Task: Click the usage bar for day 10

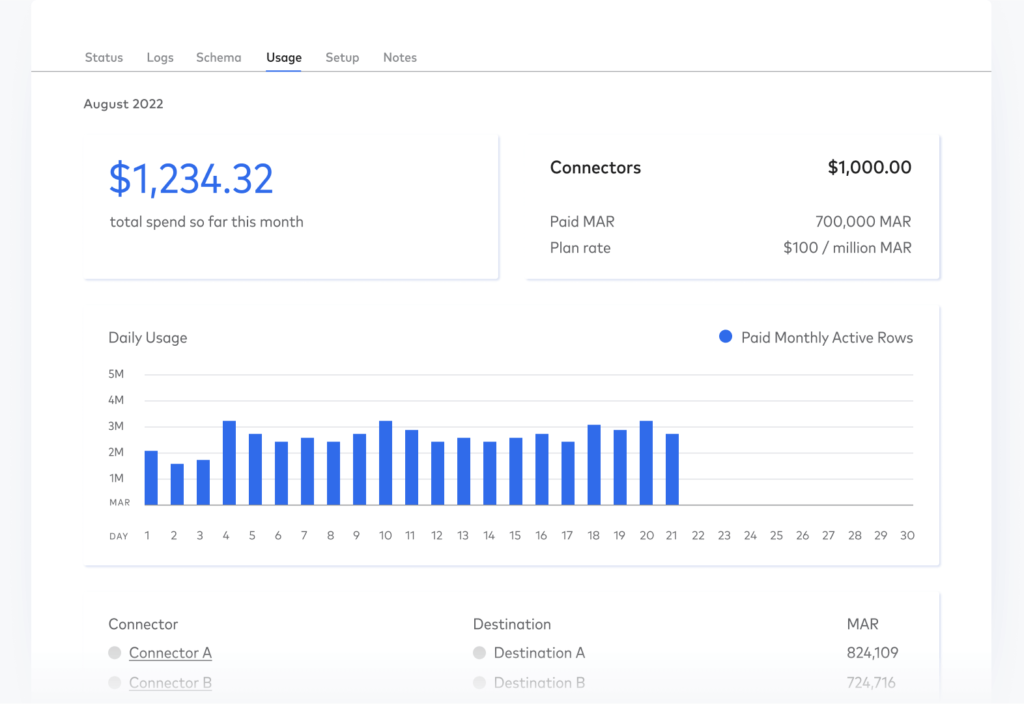Action: 385,463
